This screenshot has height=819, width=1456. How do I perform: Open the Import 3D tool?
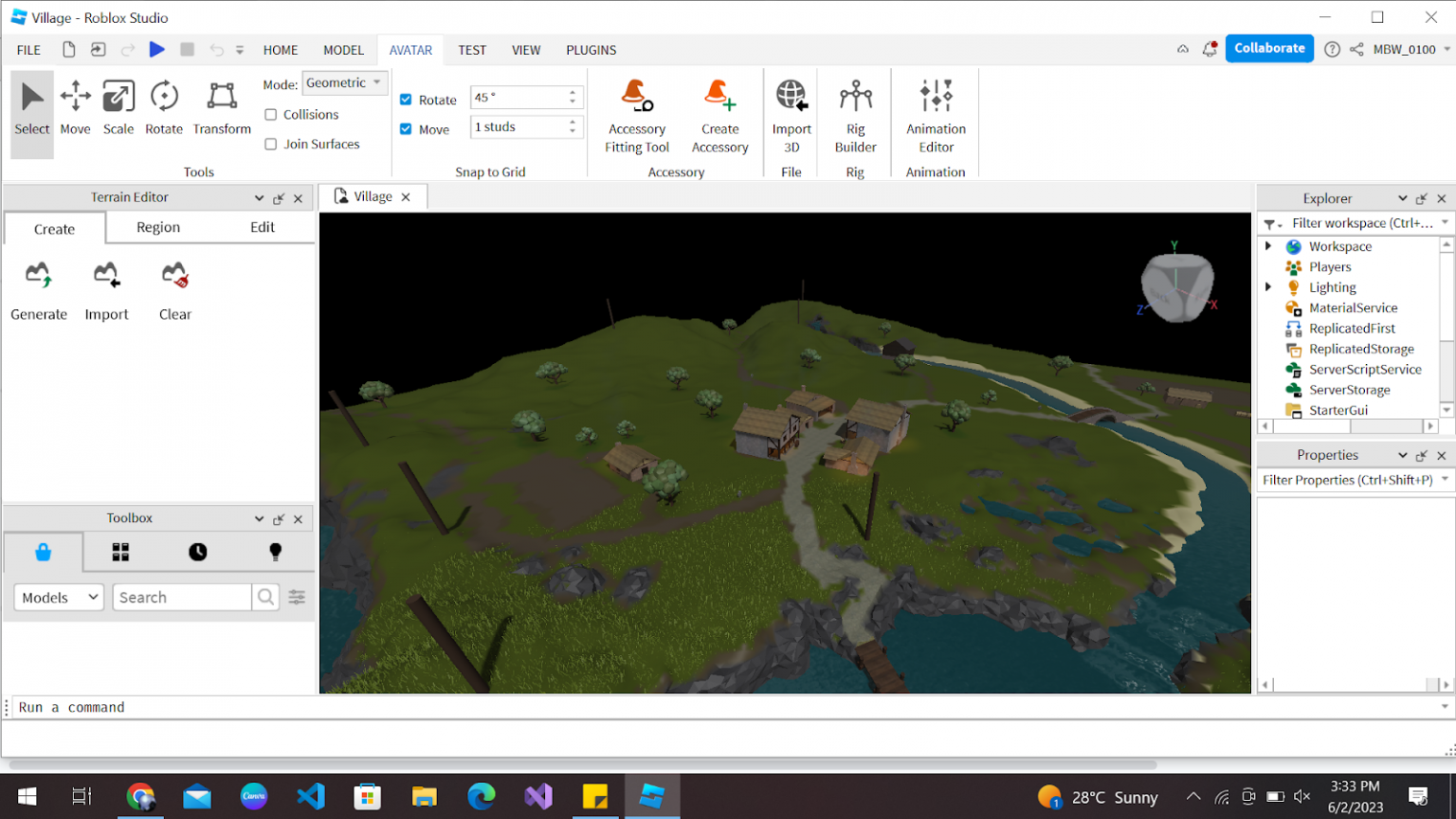792,114
